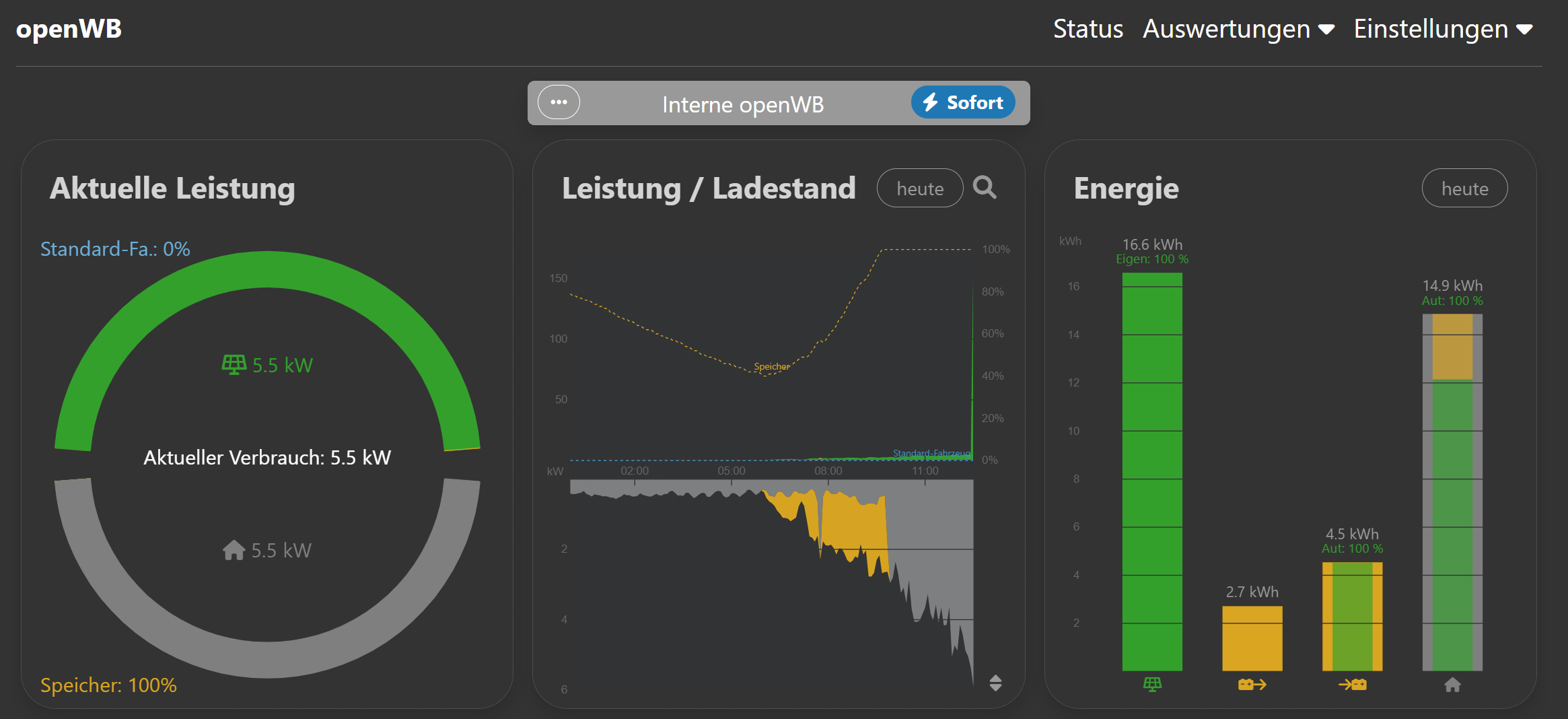Expand the Auswertungen dropdown menu

coord(1238,29)
